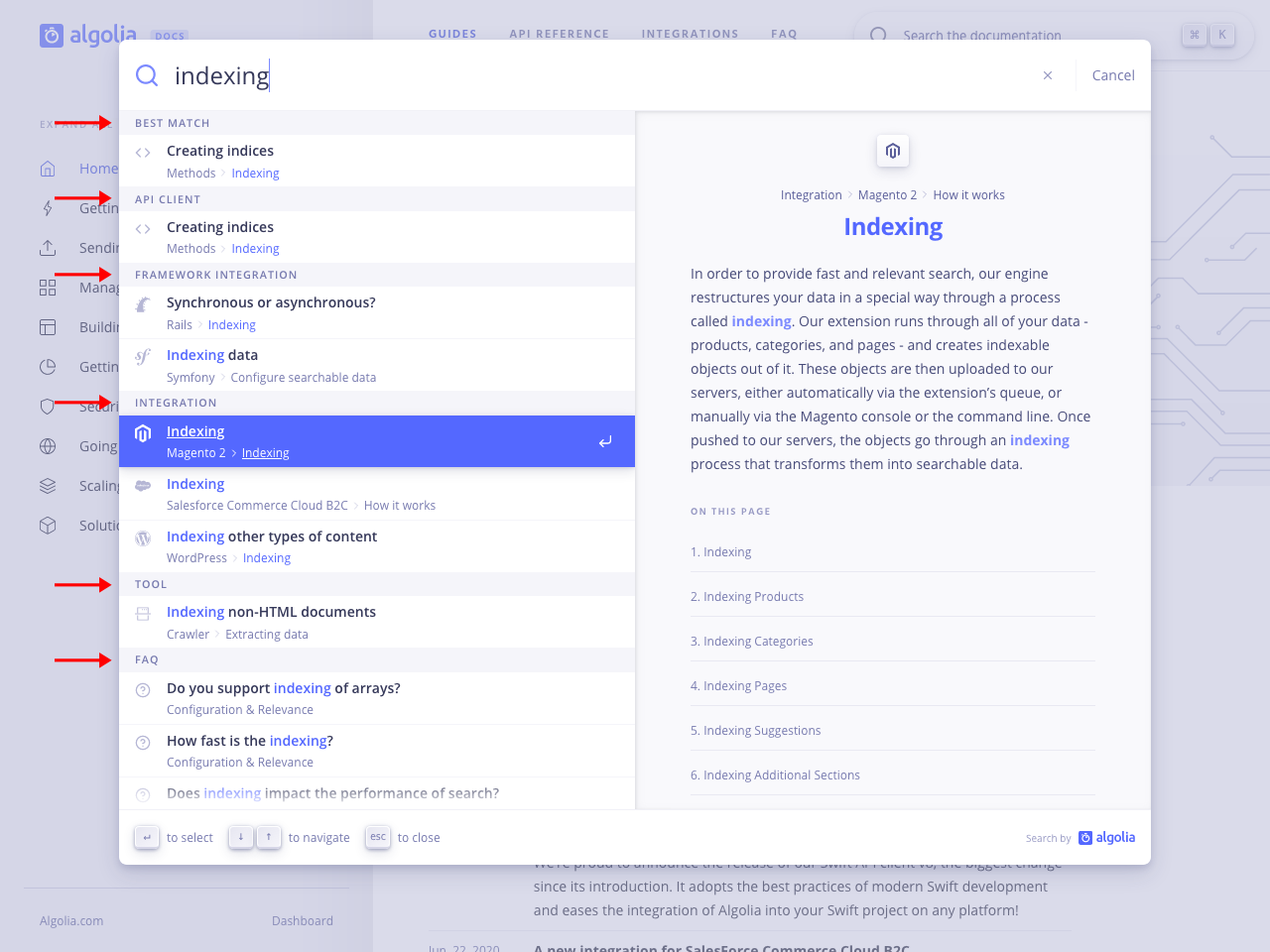Click the search magnifier icon in modal

(x=147, y=75)
